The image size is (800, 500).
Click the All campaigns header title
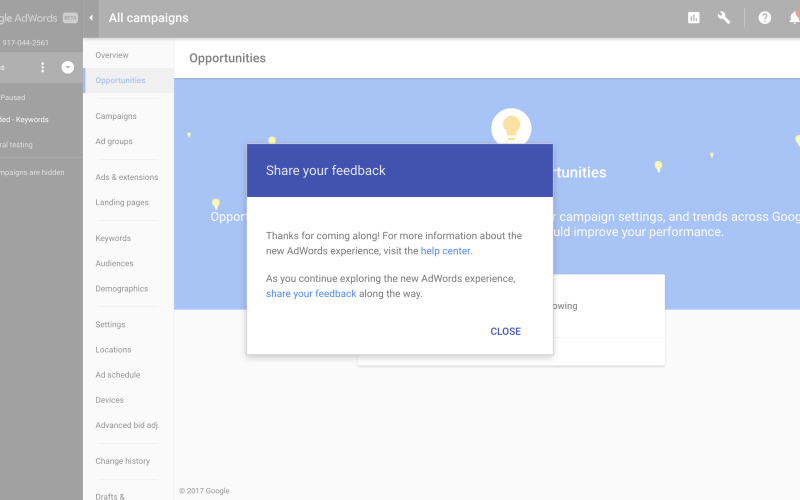148,18
